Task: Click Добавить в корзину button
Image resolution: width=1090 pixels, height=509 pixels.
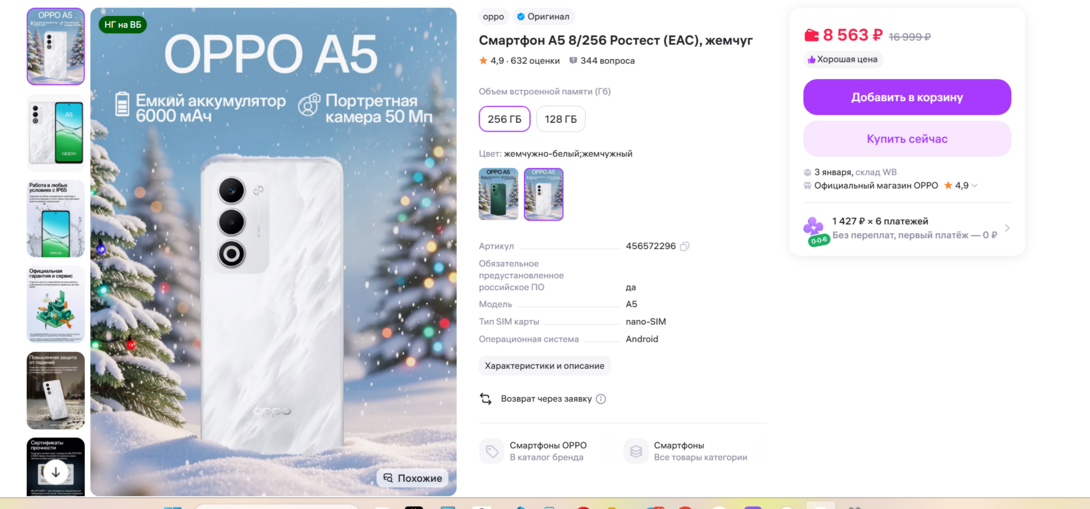Action: point(907,97)
